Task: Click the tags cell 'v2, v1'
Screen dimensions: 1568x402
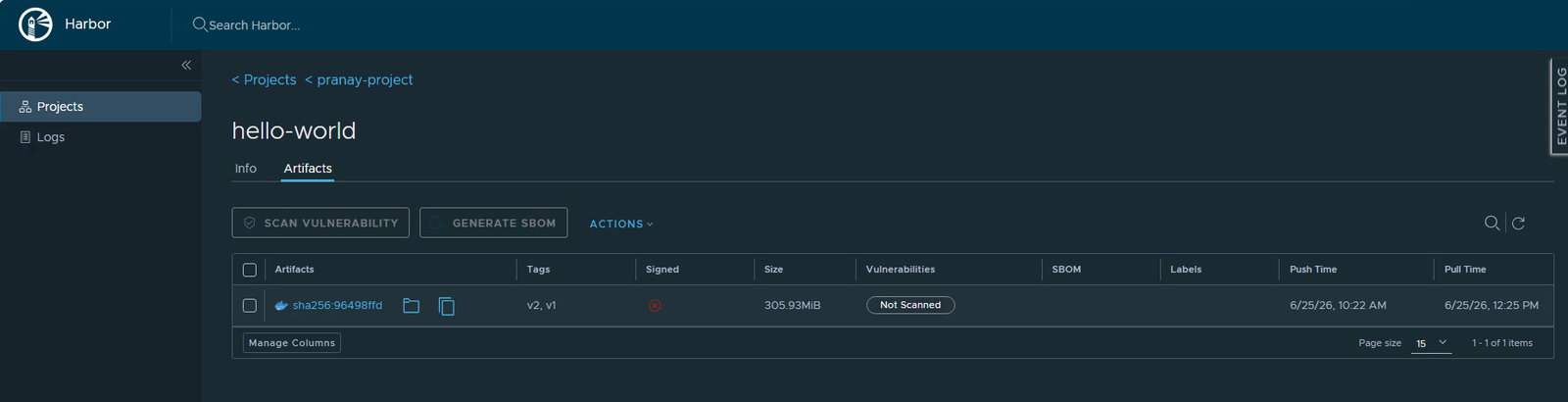Action: click(541, 306)
